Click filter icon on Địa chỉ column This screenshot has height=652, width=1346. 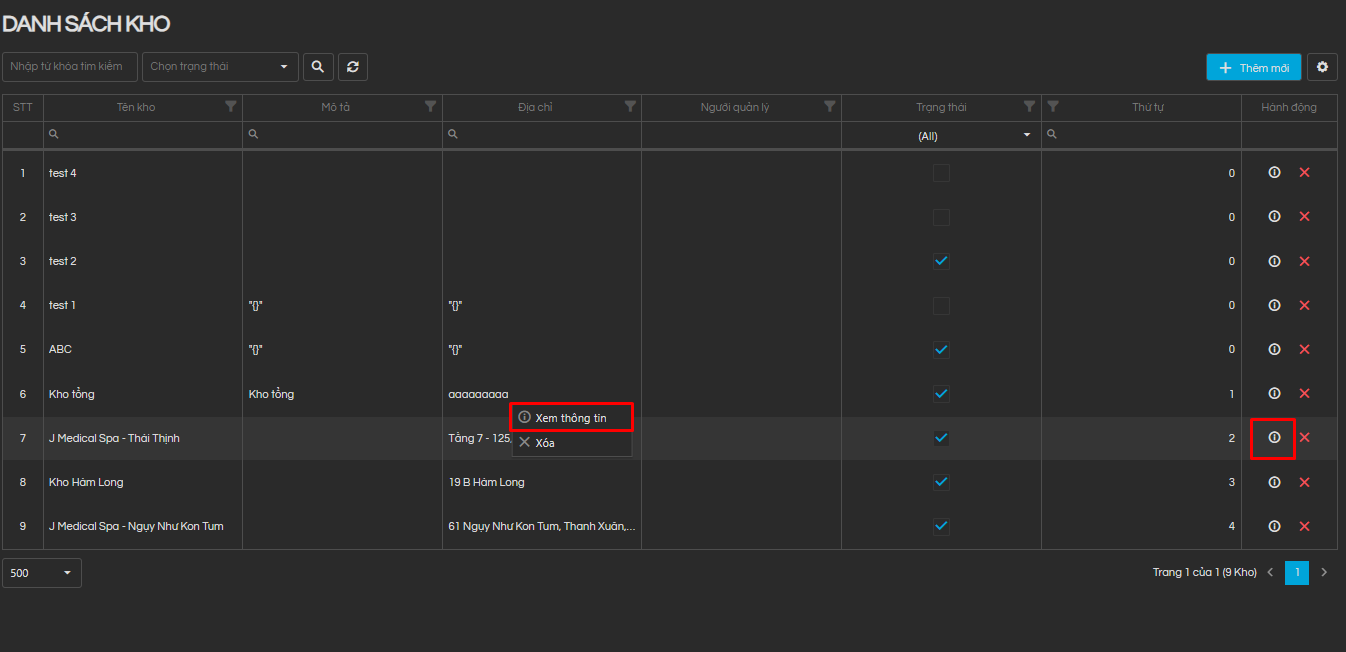tap(630, 106)
